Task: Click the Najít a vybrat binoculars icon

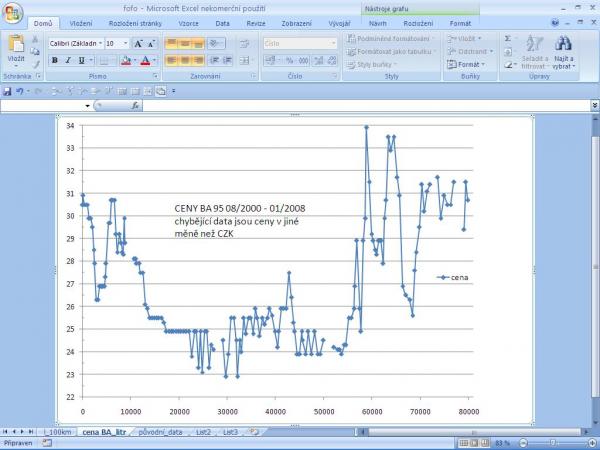Action: (562, 45)
